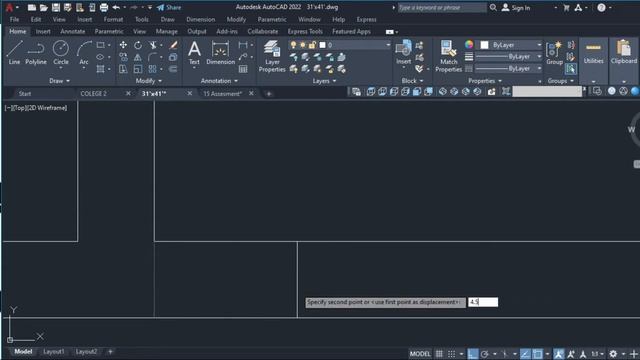The image size is (640, 360).
Task: Click the Share button
Action: coord(169,7)
